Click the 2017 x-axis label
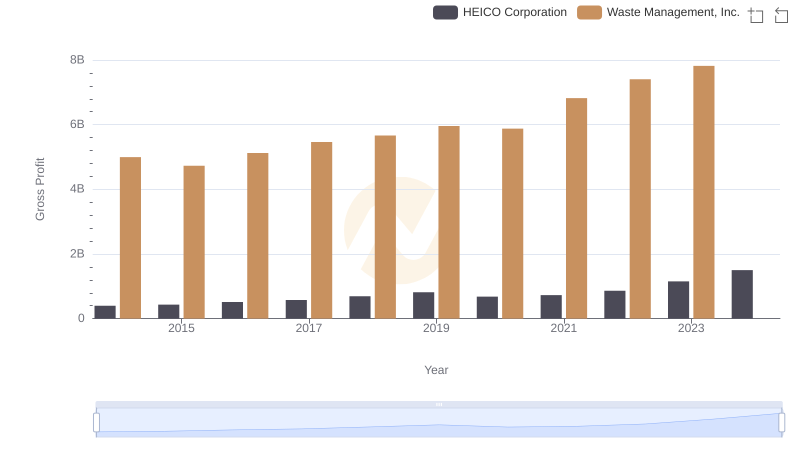This screenshot has height=461, width=800. click(x=309, y=328)
